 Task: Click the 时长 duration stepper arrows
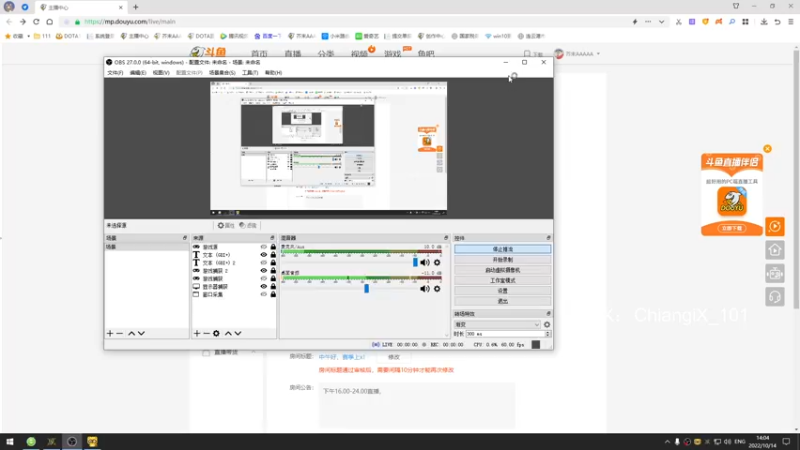[547, 334]
